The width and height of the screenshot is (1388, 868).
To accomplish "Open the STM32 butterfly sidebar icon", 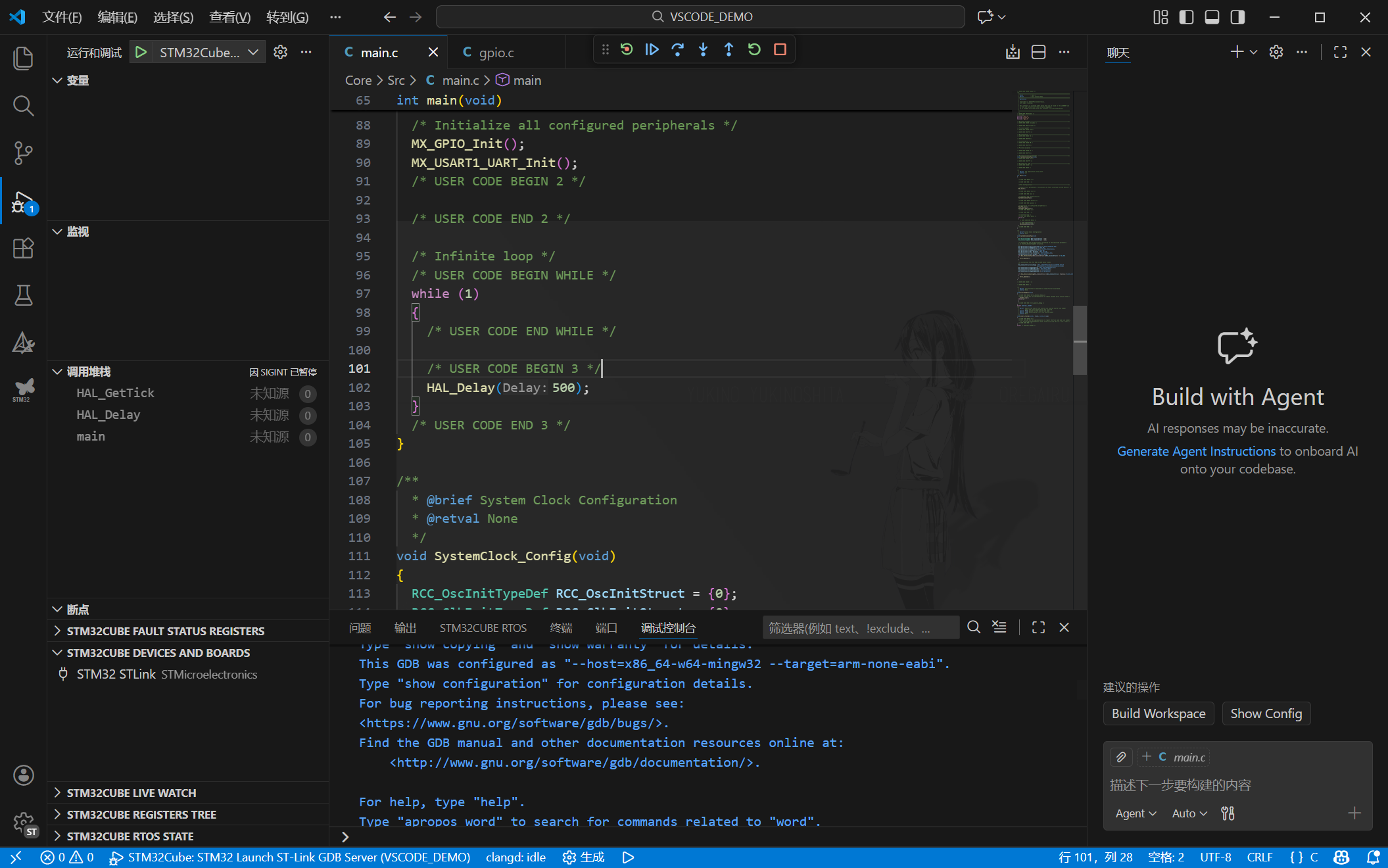I will point(23,389).
